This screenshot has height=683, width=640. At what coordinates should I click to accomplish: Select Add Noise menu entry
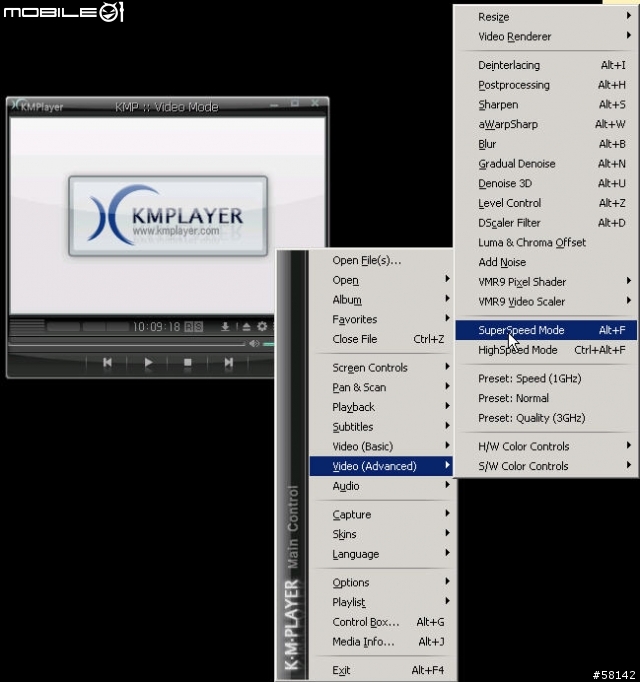(x=546, y=262)
